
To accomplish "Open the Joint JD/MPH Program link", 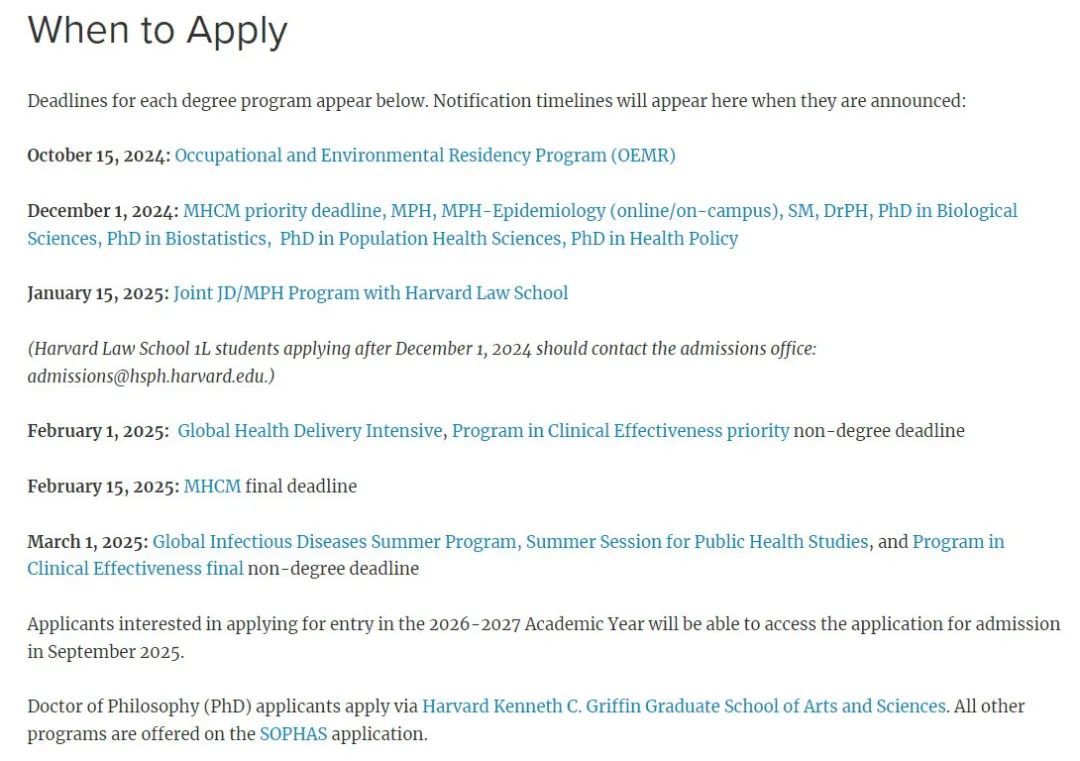I will (x=370, y=293).
